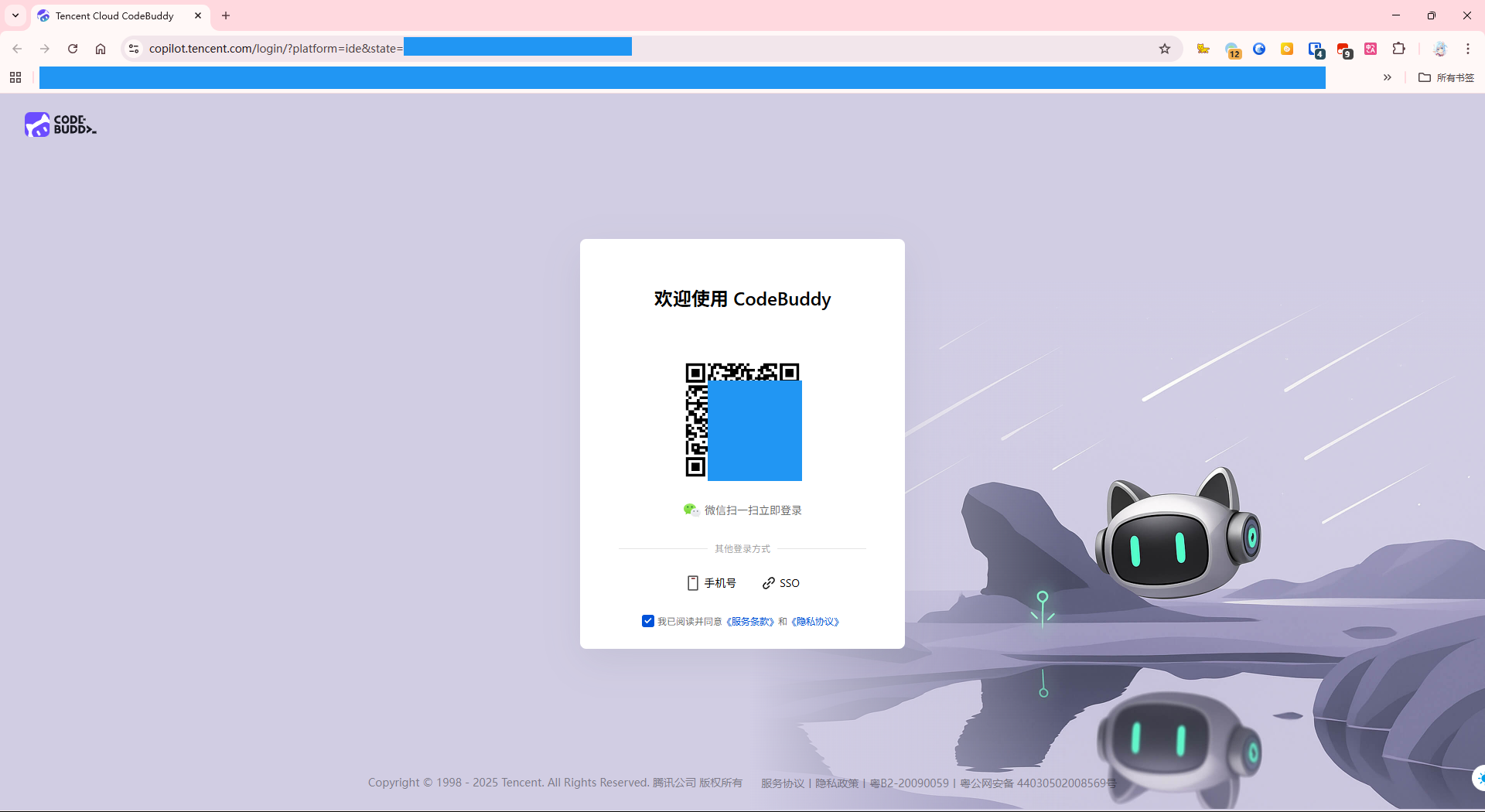
Task: View site information icon in address bar
Action: [134, 49]
